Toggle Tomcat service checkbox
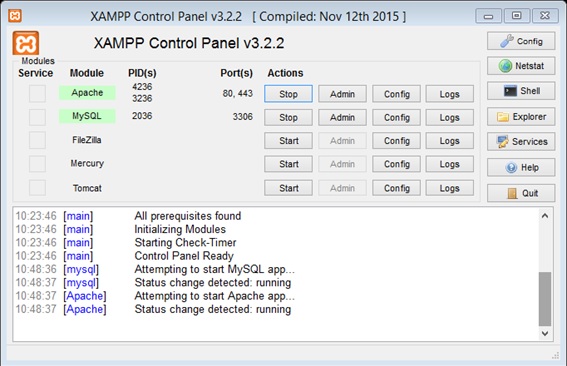 click(x=37, y=188)
